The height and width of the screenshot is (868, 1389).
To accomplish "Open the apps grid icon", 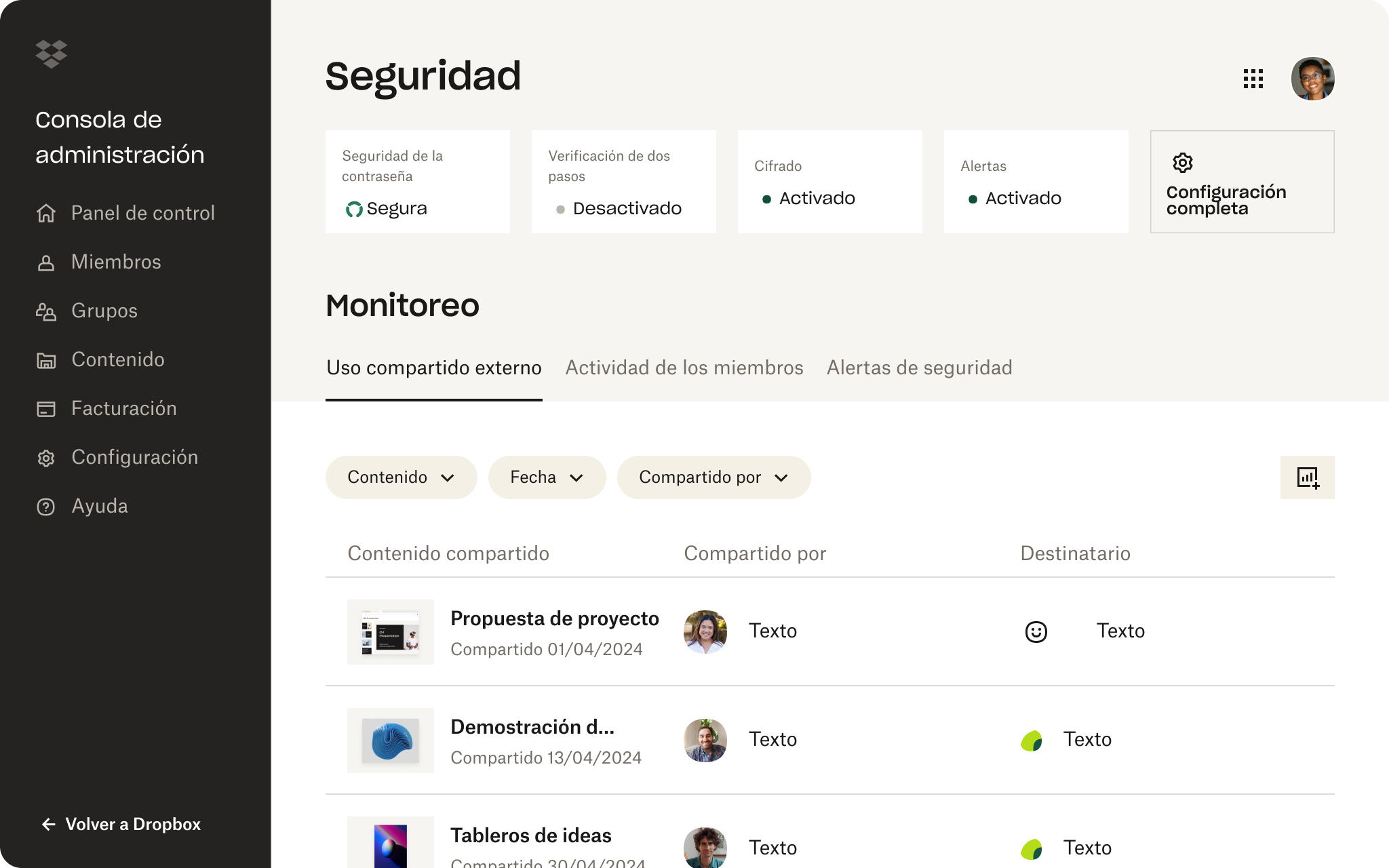I will (x=1253, y=79).
